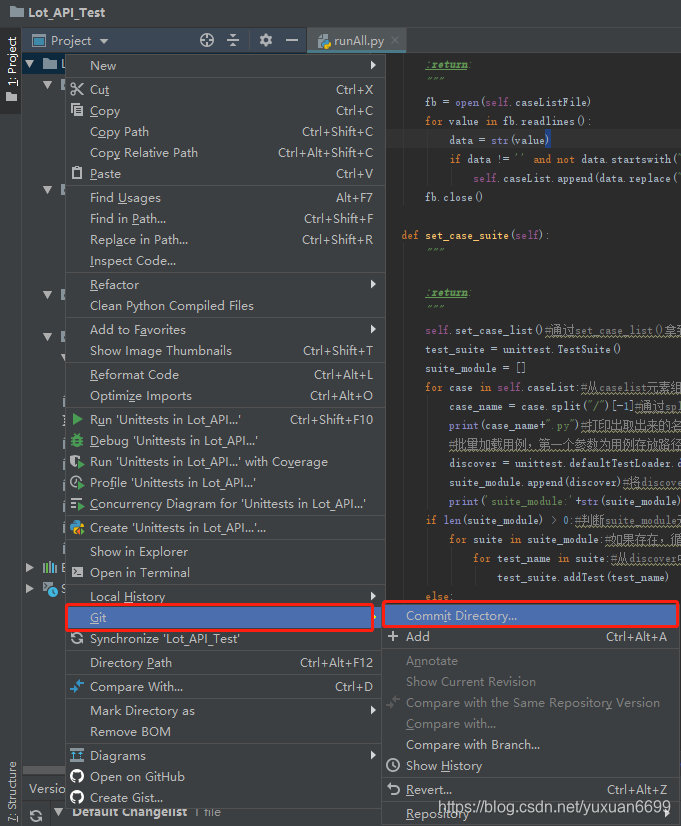The image size is (681, 826).
Task: Click the refresh icon in Version Control panel
Action: (x=36, y=815)
